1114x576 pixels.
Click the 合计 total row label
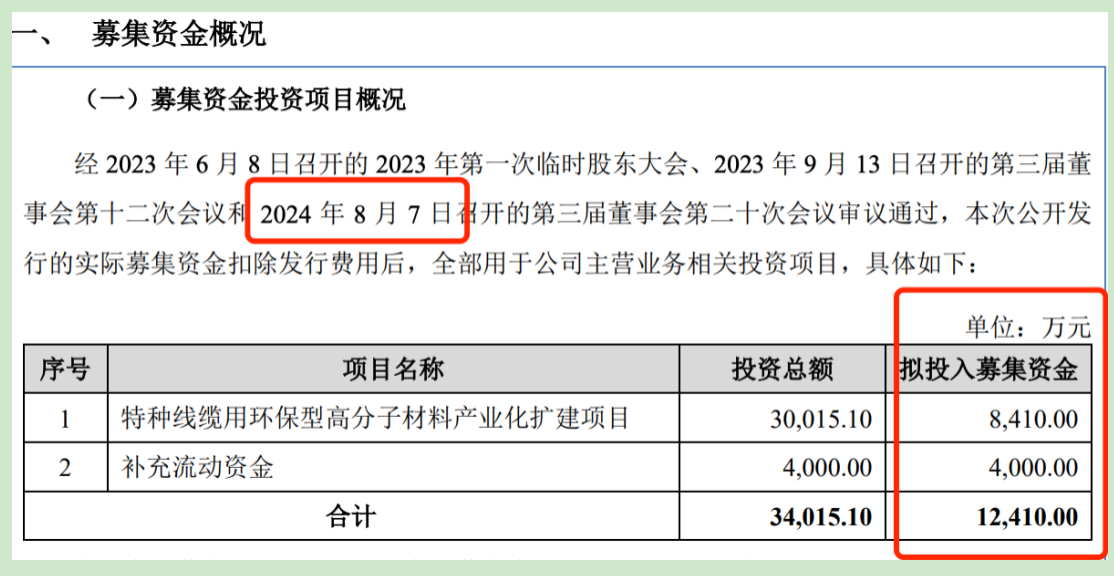tap(351, 517)
